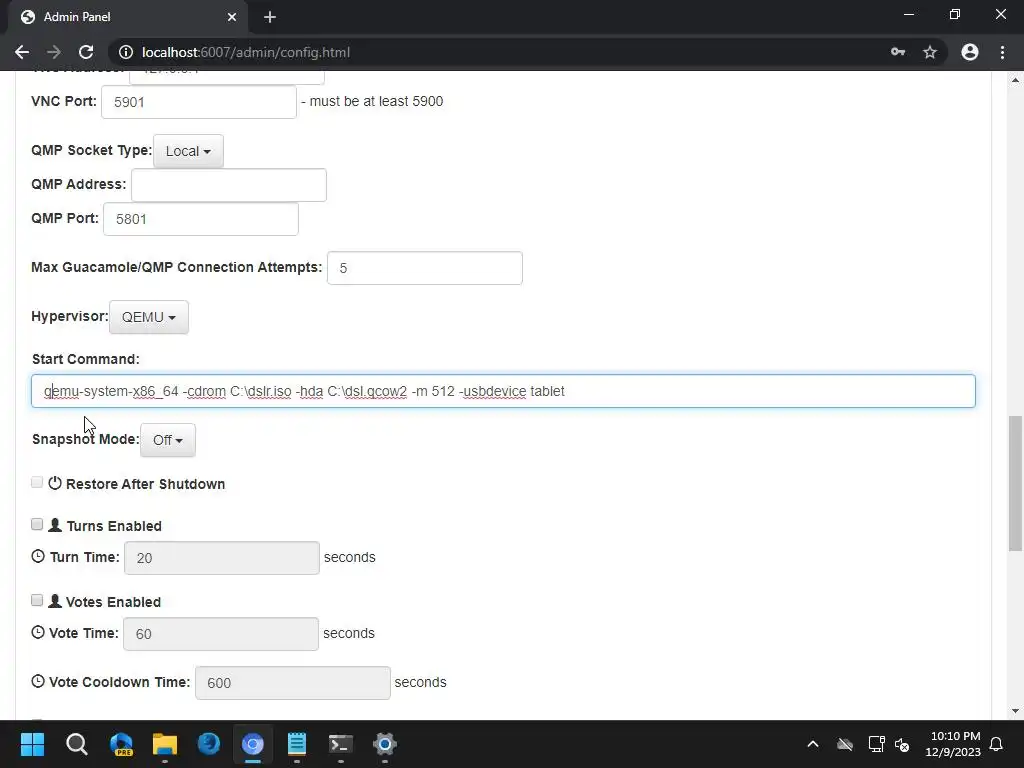1024x768 pixels.
Task: Click the browser forward arrow
Action: pyautogui.click(x=54, y=52)
